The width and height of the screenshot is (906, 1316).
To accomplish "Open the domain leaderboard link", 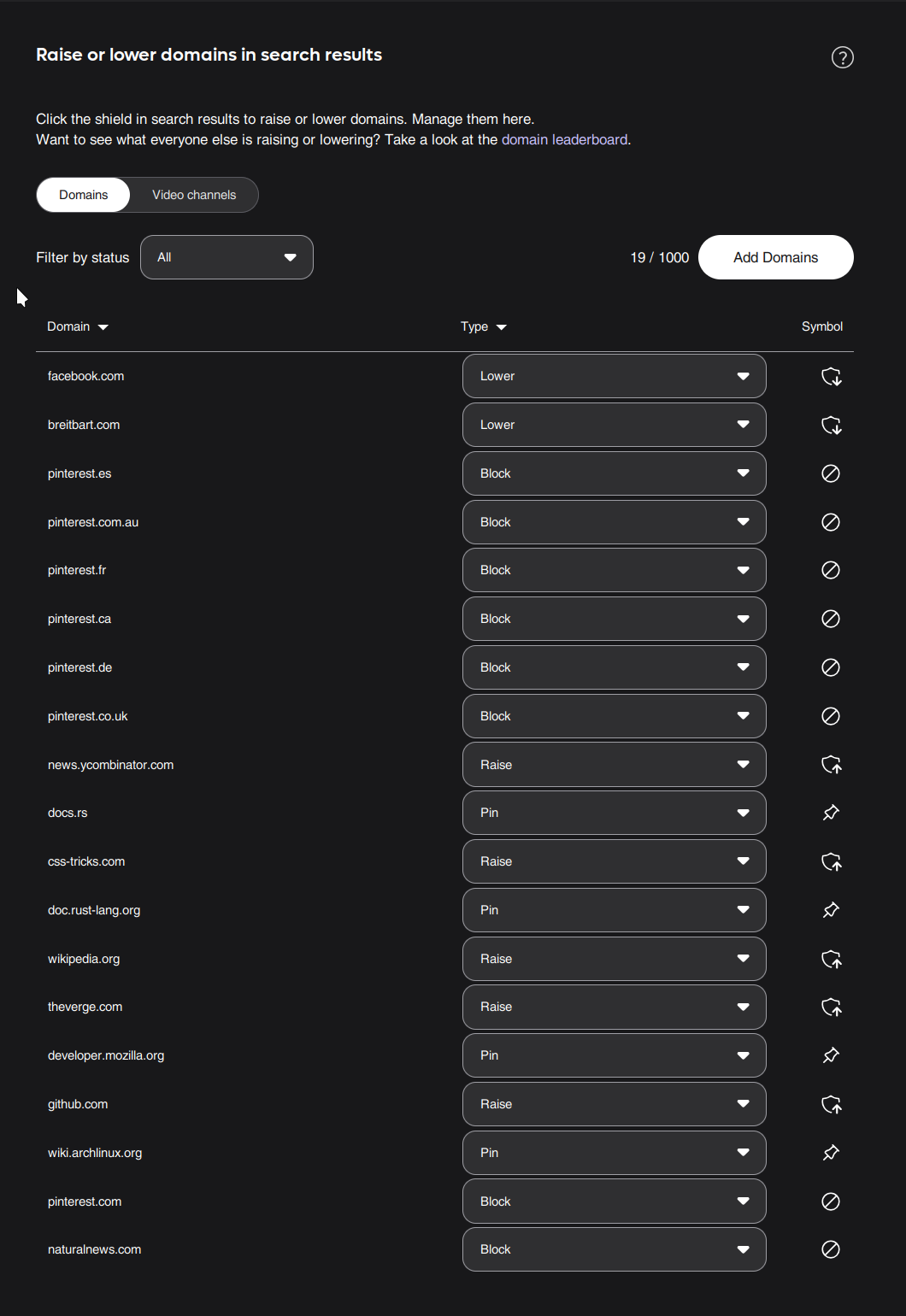I will (564, 139).
